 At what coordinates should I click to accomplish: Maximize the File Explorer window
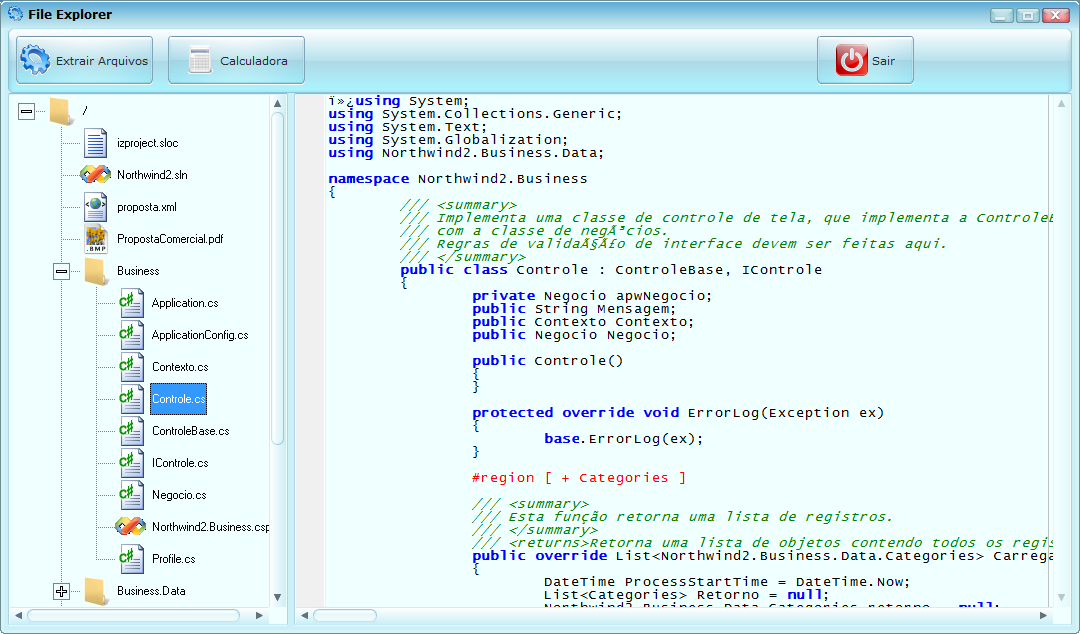[x=1028, y=14]
